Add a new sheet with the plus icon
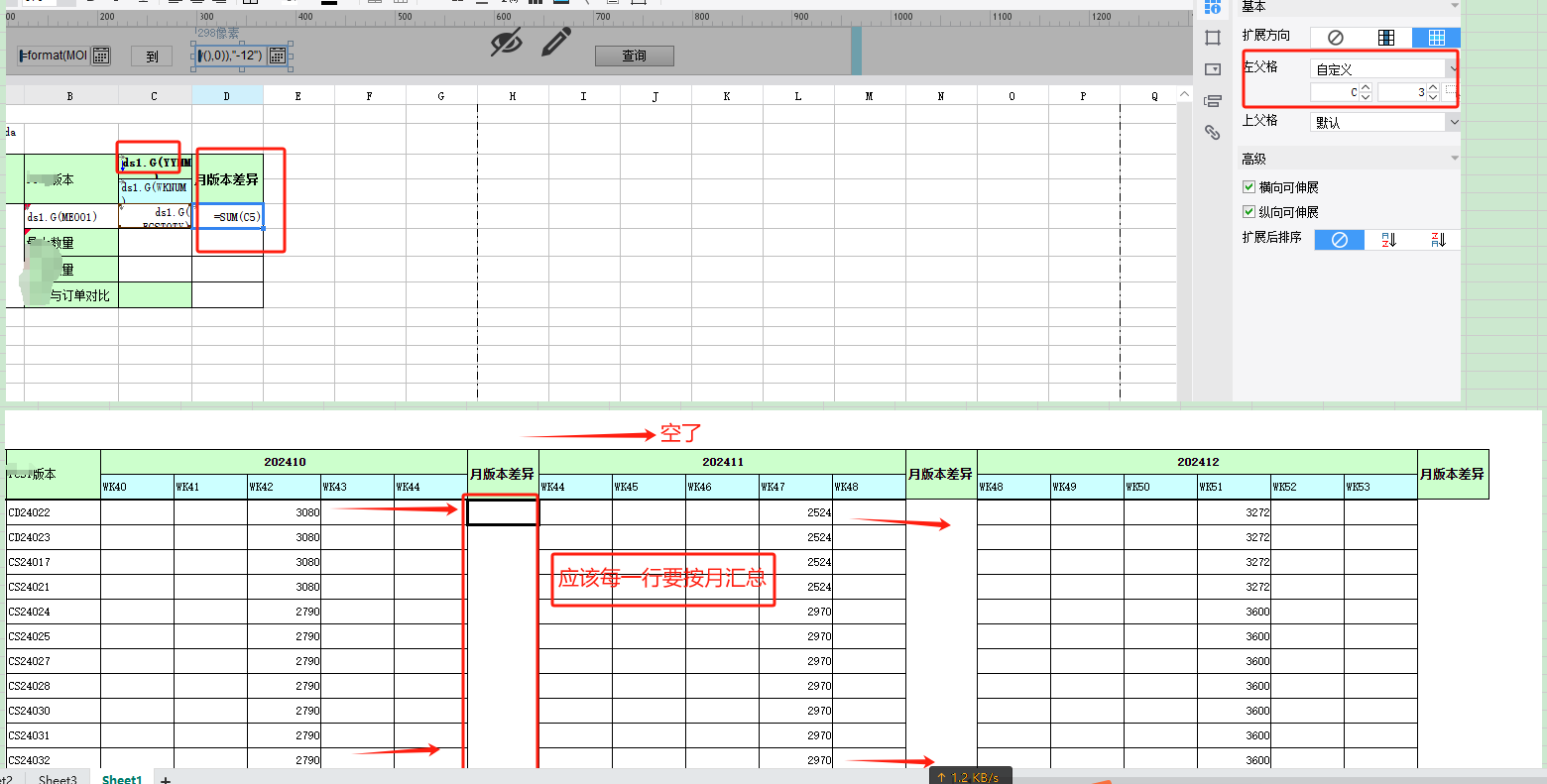Viewport: 1547px width, 784px height. tap(166, 780)
